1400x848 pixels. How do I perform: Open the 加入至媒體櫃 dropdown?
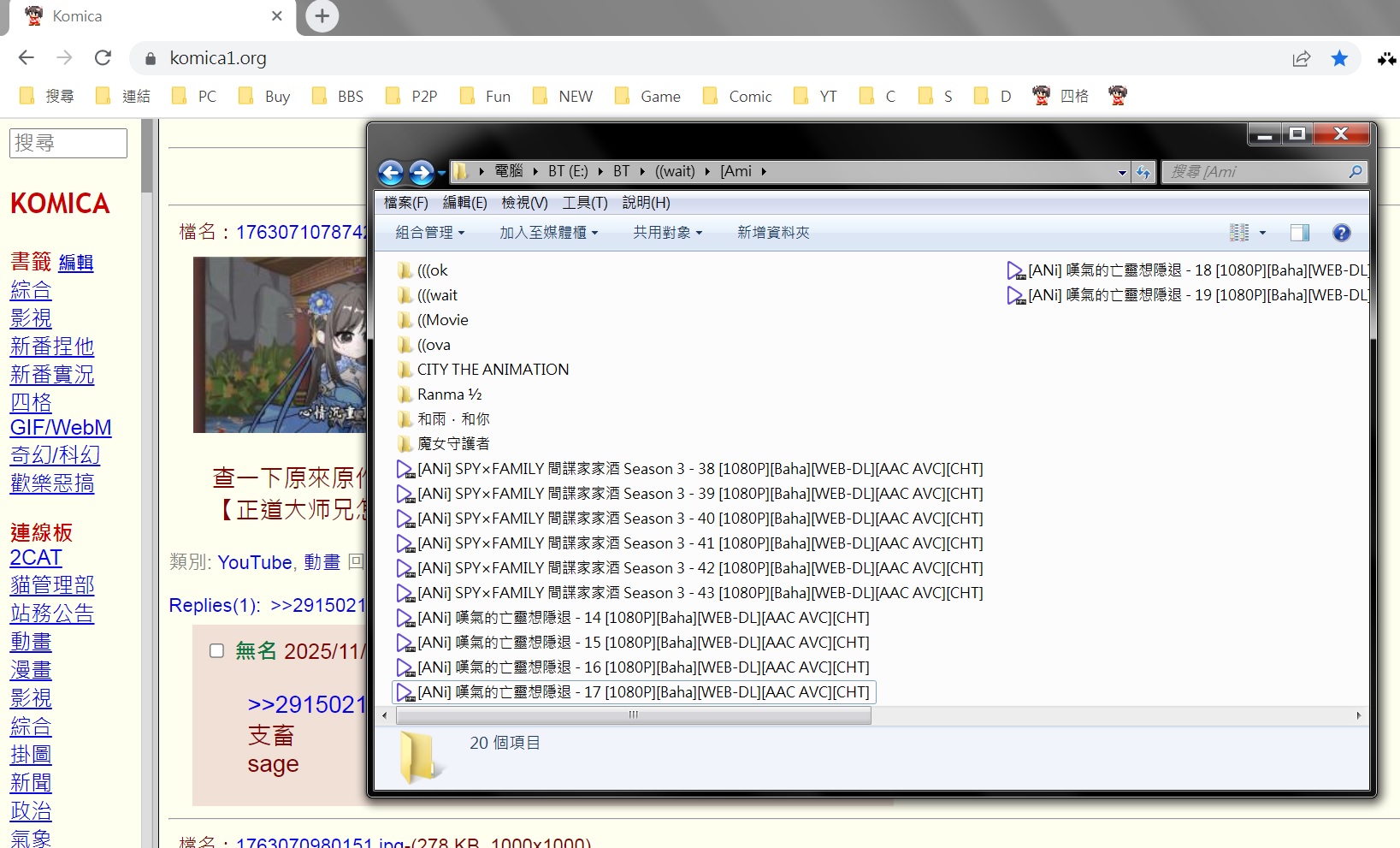(x=548, y=233)
